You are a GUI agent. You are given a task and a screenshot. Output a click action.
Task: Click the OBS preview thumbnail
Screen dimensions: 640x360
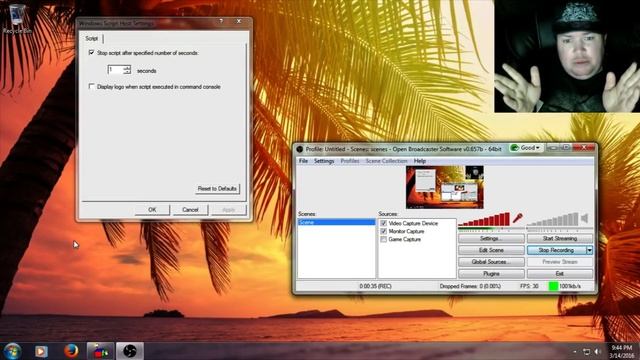pos(444,187)
